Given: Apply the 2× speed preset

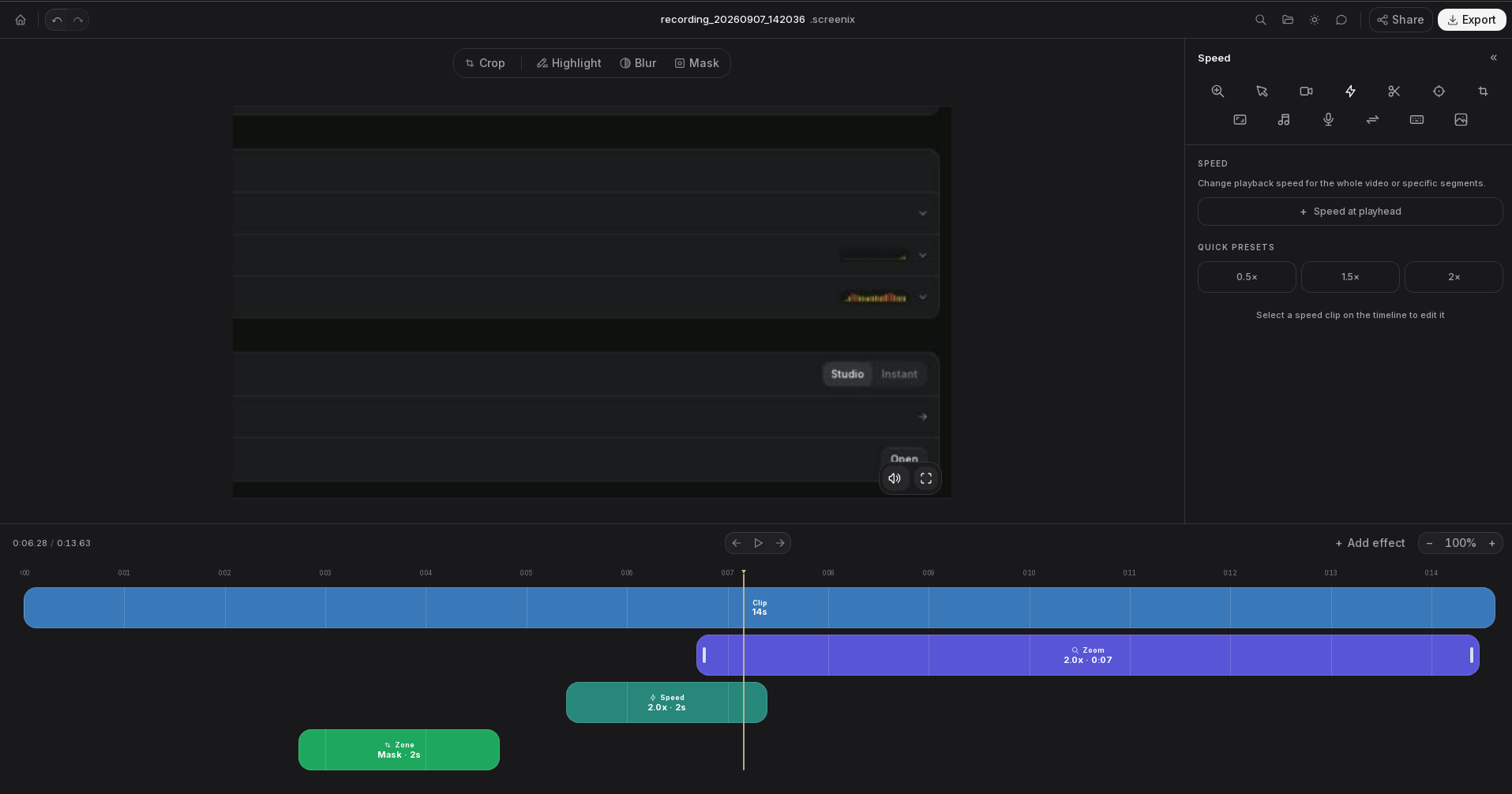Looking at the screenshot, I should tap(1454, 277).
